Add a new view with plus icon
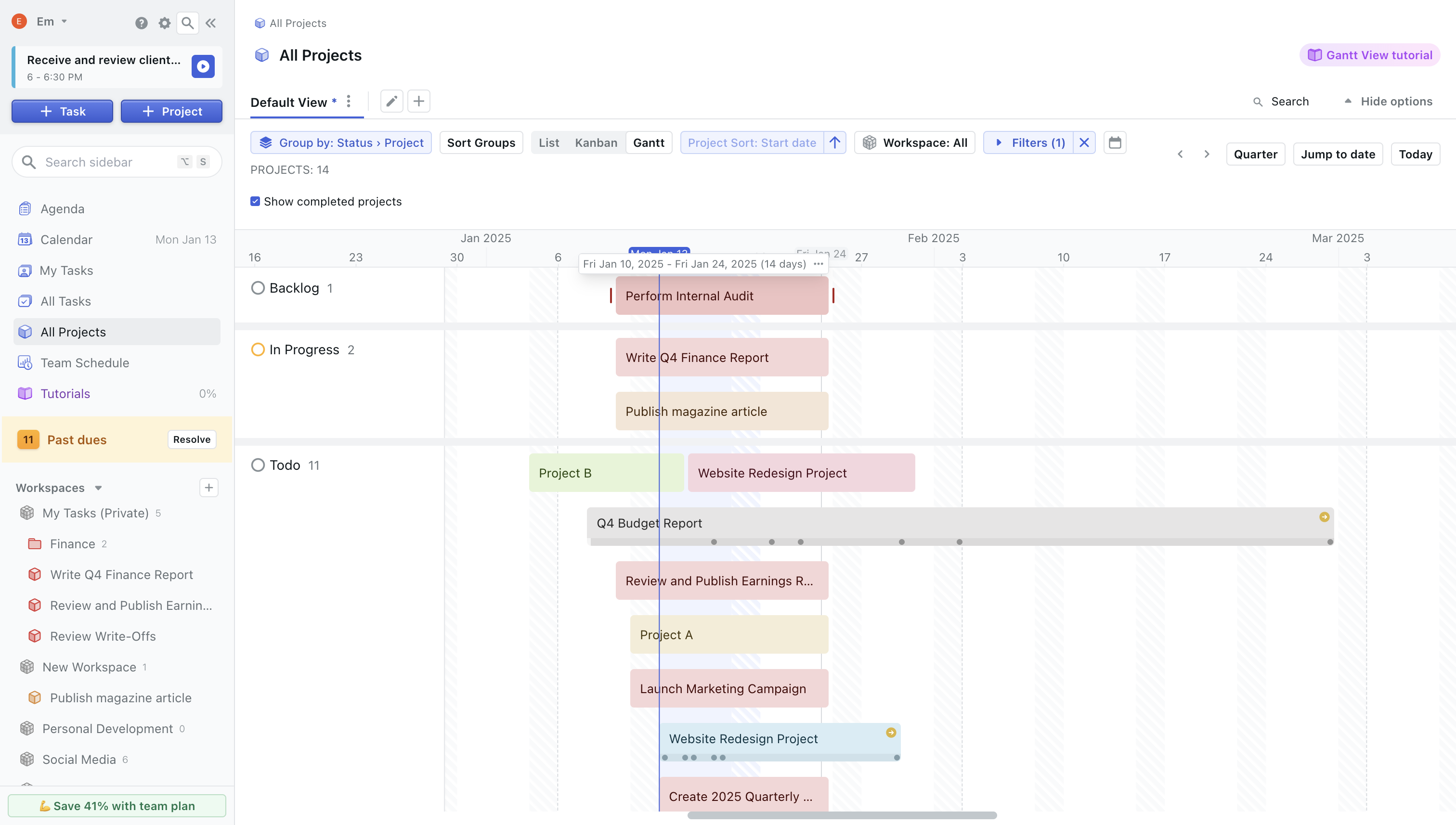 (418, 102)
